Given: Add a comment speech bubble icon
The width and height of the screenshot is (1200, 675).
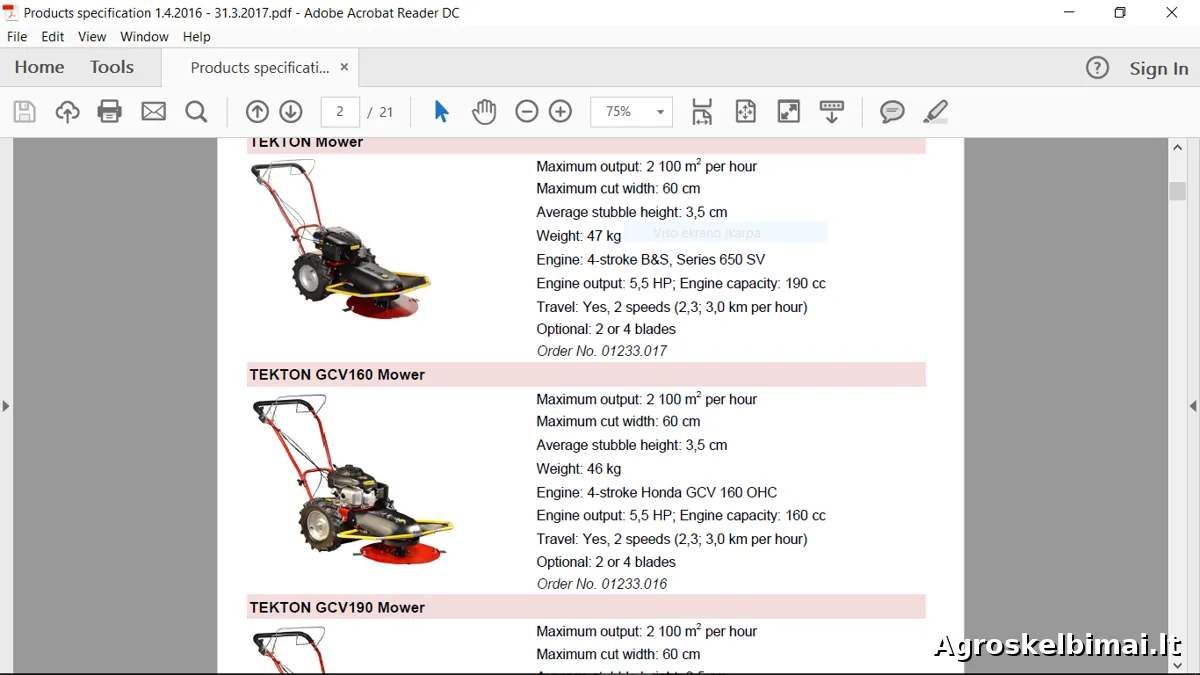Looking at the screenshot, I should [892, 111].
